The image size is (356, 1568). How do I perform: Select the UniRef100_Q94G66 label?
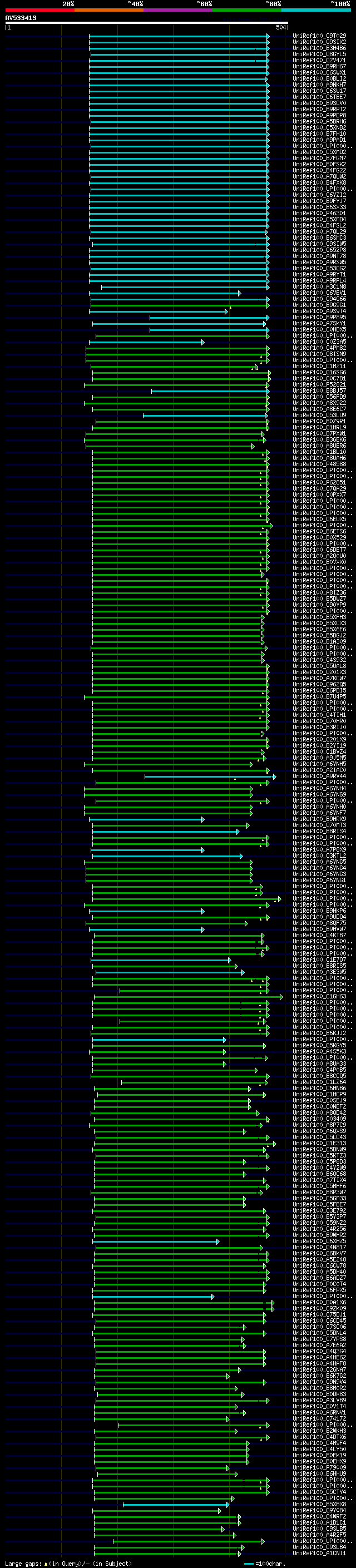coord(319,299)
